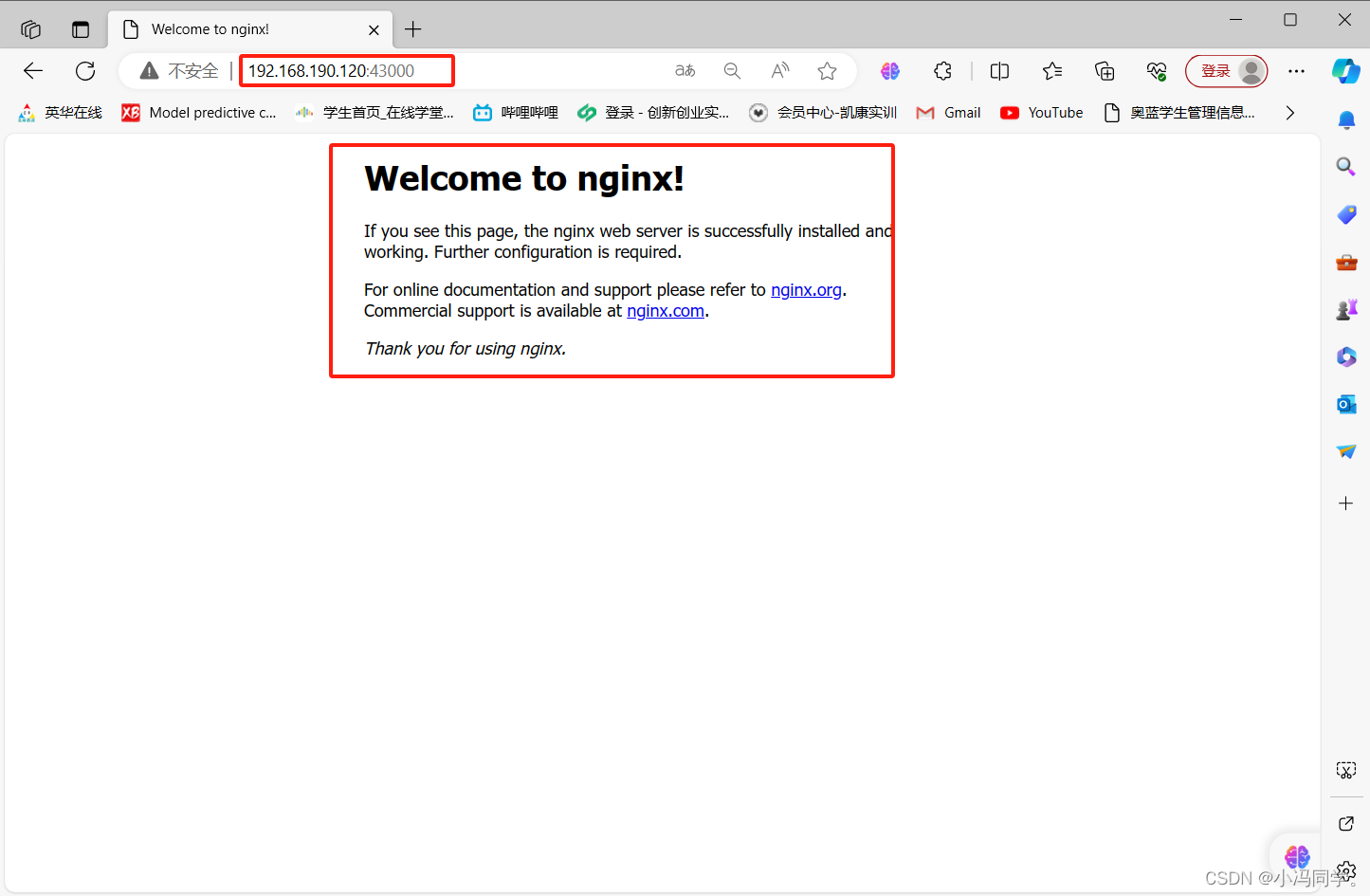
Task: Open the sidebar Tools briefcase icon
Action: (1346, 263)
